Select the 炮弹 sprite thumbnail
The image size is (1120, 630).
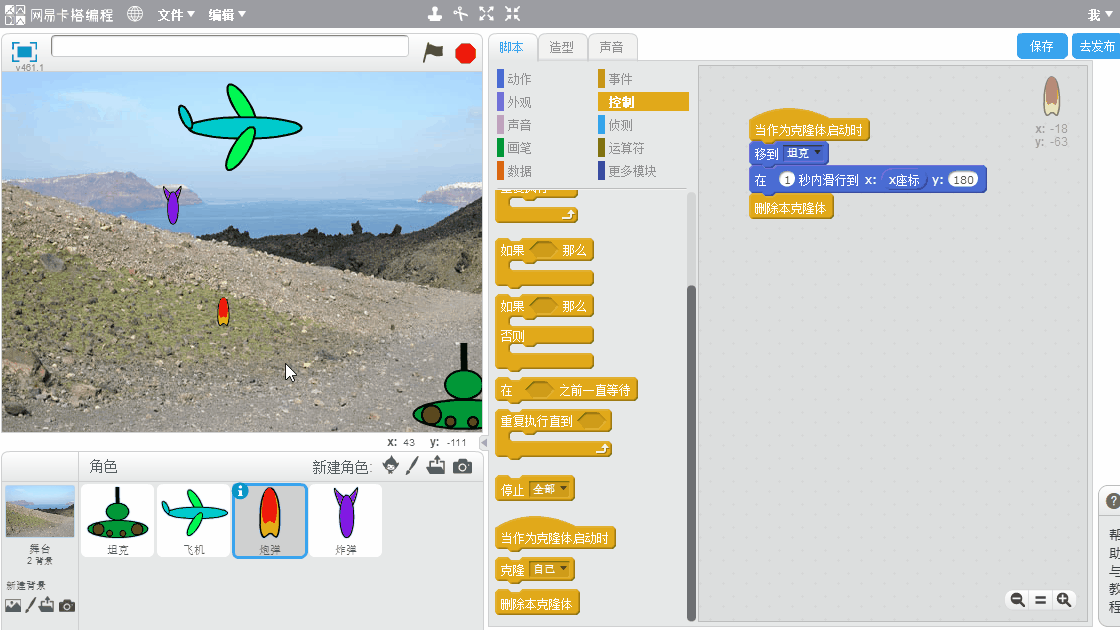point(270,521)
